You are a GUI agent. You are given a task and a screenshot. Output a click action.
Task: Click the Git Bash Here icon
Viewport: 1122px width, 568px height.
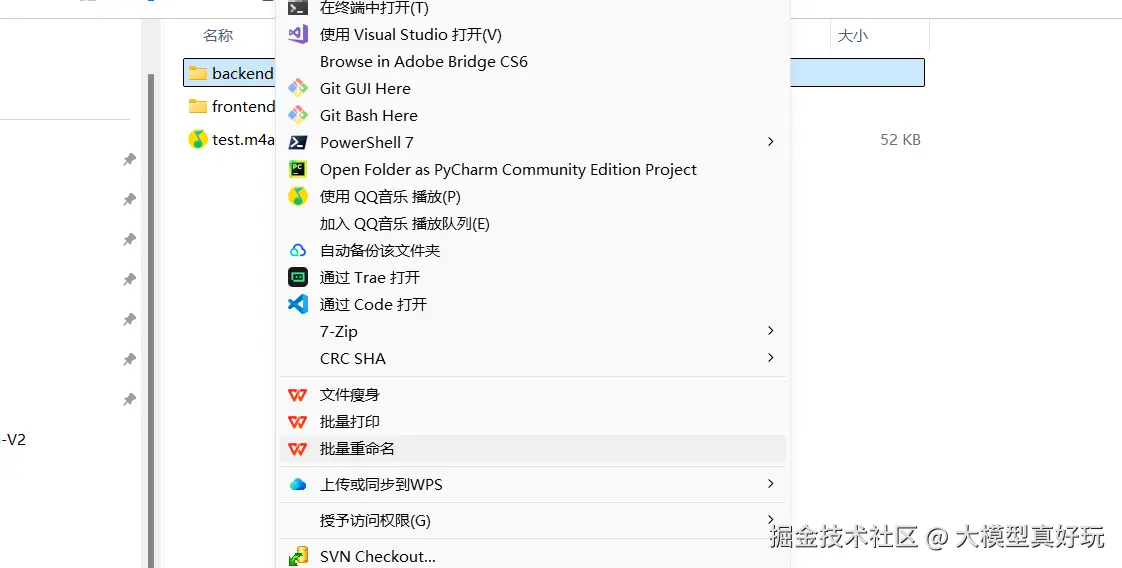(x=298, y=115)
